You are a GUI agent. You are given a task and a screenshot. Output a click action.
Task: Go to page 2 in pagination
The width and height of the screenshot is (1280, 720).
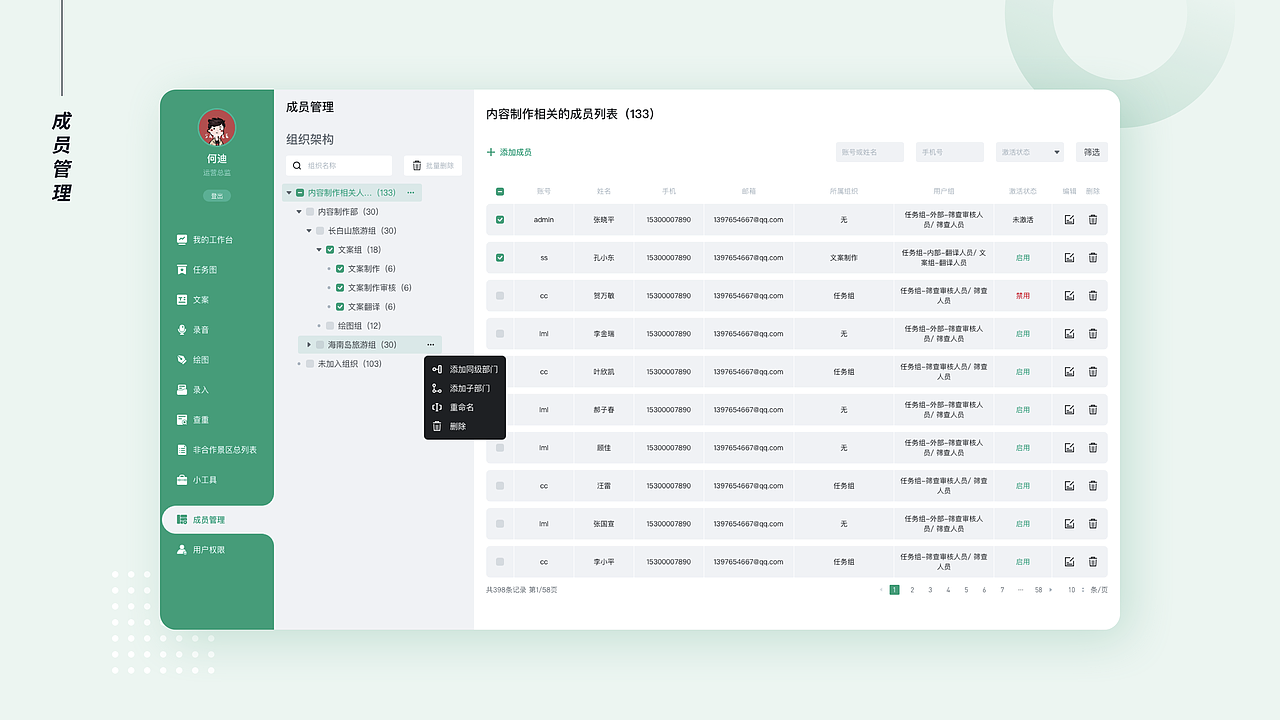pos(912,590)
